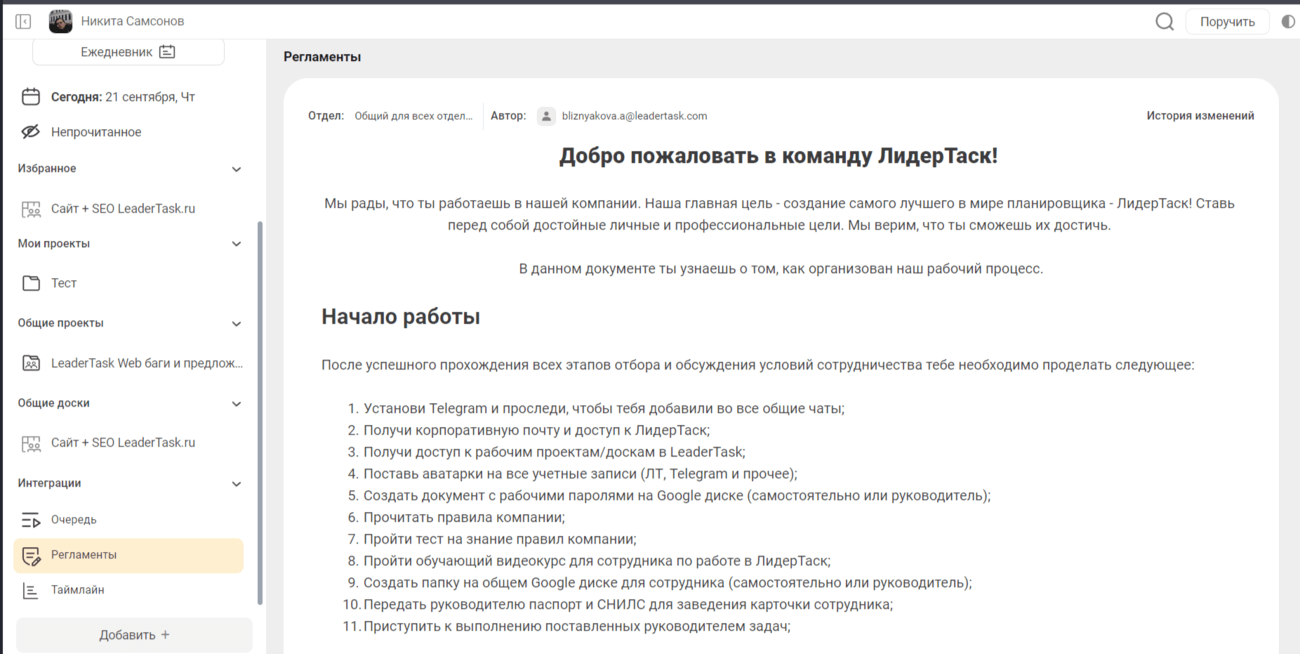This screenshot has height=654, width=1300.
Task: Click the calendar icon next to Сегодня
Action: [x=31, y=97]
